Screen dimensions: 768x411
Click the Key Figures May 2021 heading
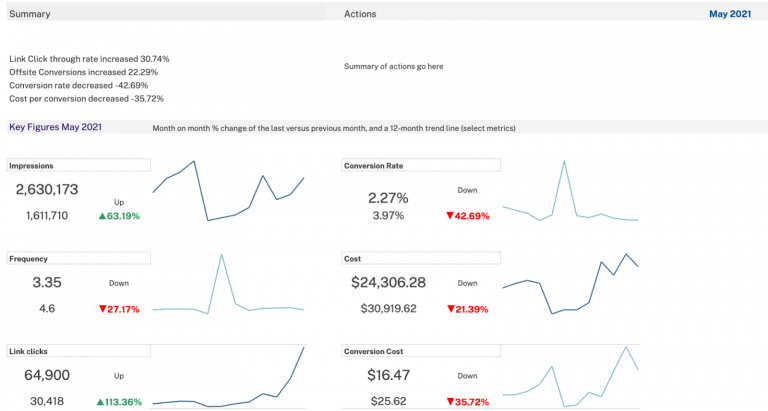click(x=55, y=127)
